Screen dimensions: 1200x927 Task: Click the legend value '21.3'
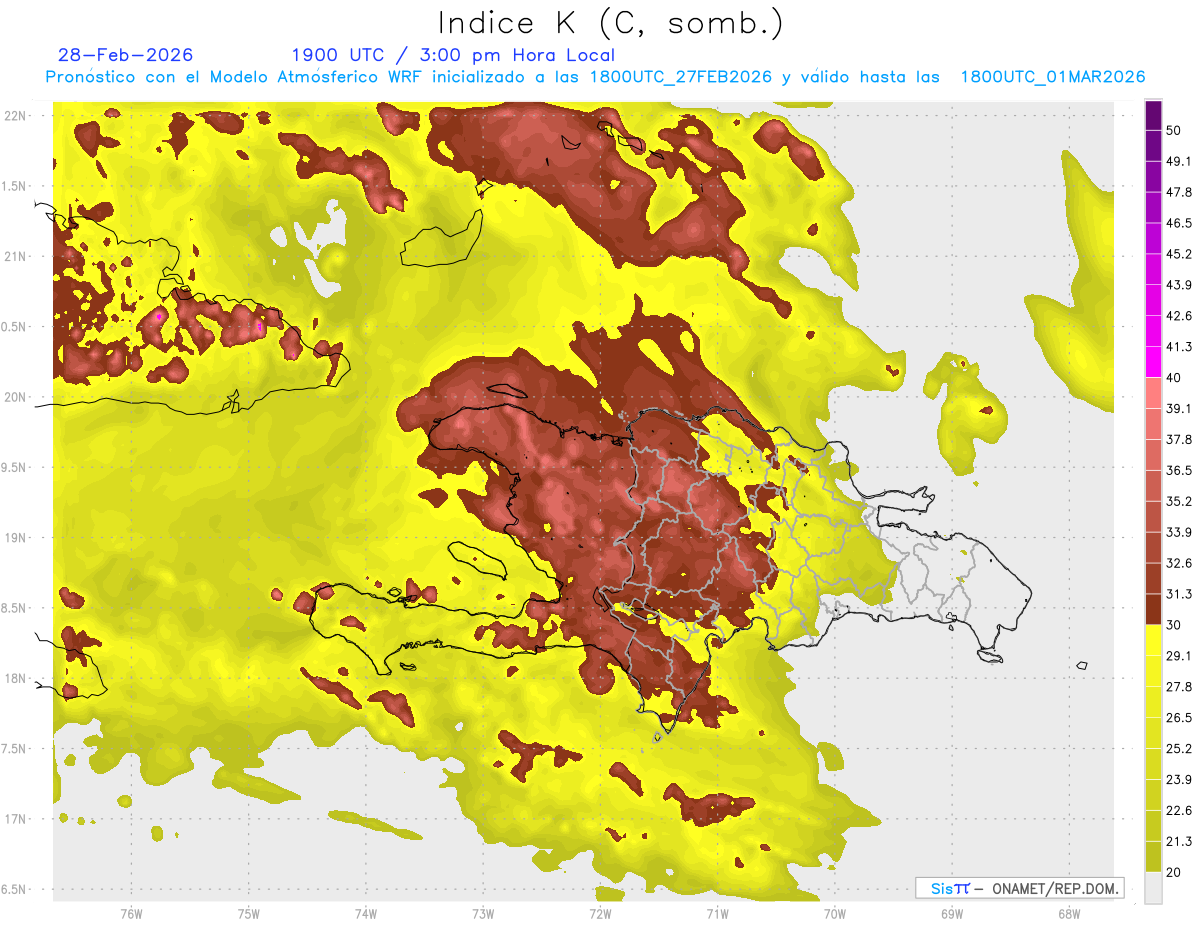1179,842
